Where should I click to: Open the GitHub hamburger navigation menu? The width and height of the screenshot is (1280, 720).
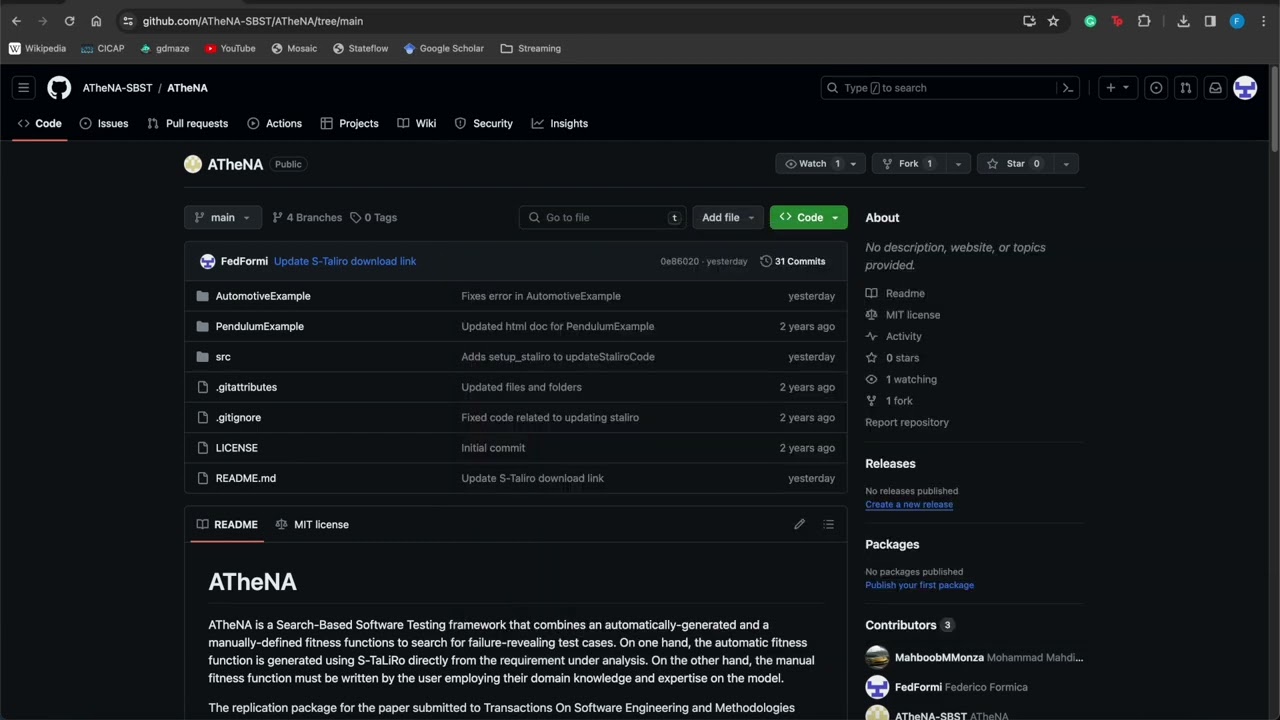tap(24, 88)
